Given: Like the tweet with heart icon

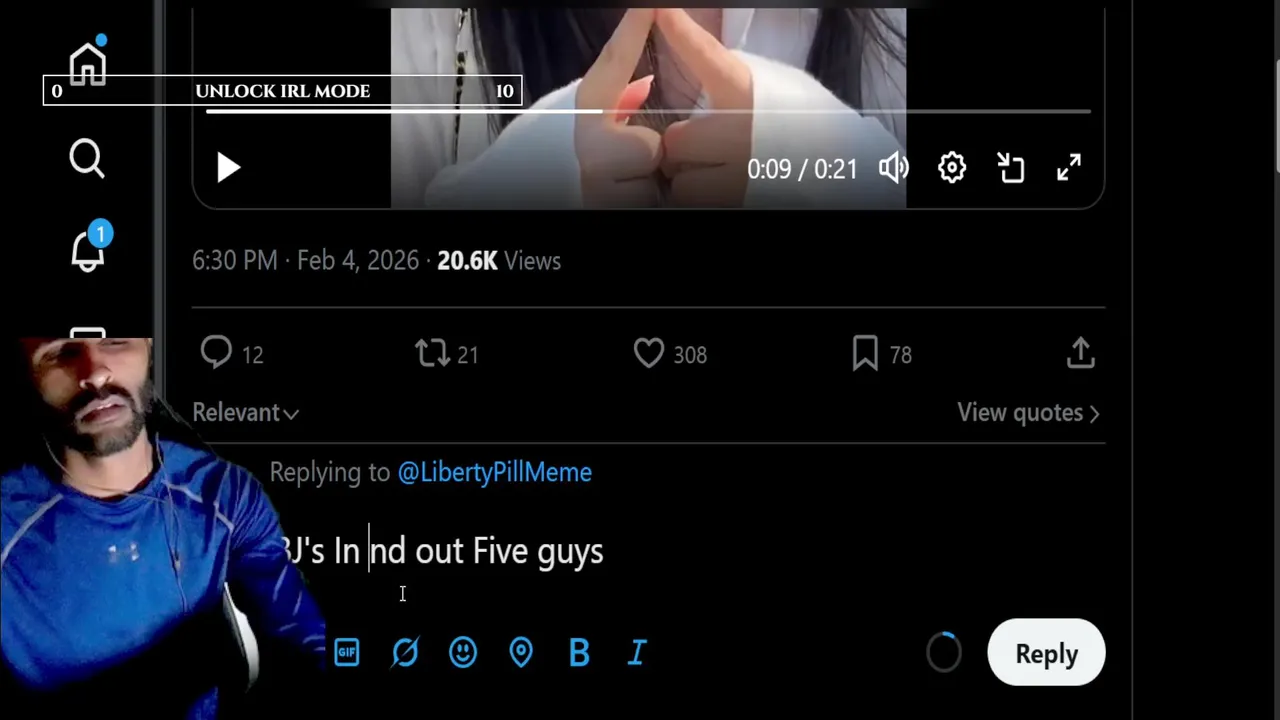Looking at the screenshot, I should (649, 353).
